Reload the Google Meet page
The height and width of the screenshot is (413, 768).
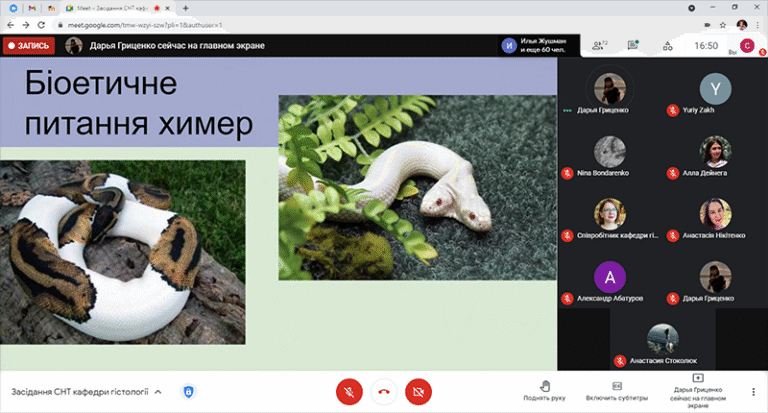point(40,23)
